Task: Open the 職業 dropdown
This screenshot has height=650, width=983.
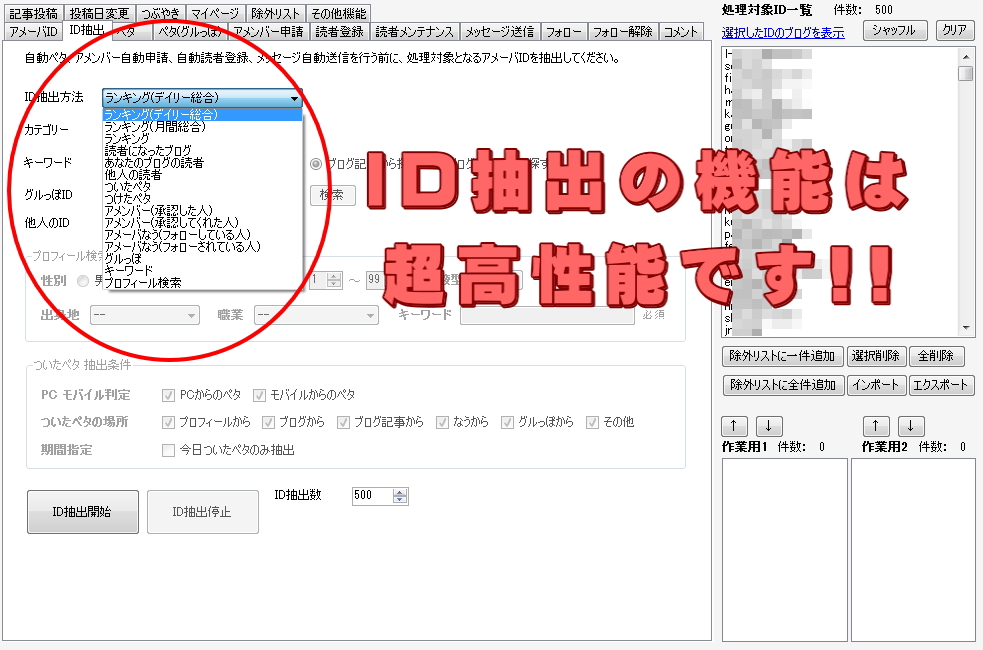Action: 316,315
